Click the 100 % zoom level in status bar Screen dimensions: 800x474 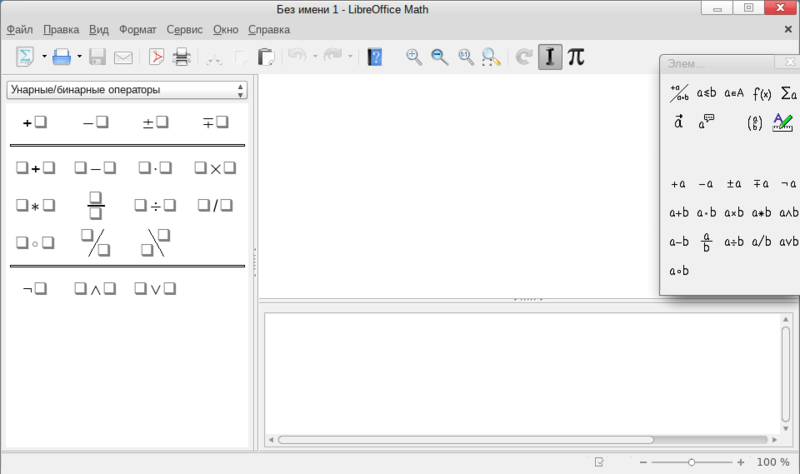click(x=772, y=462)
